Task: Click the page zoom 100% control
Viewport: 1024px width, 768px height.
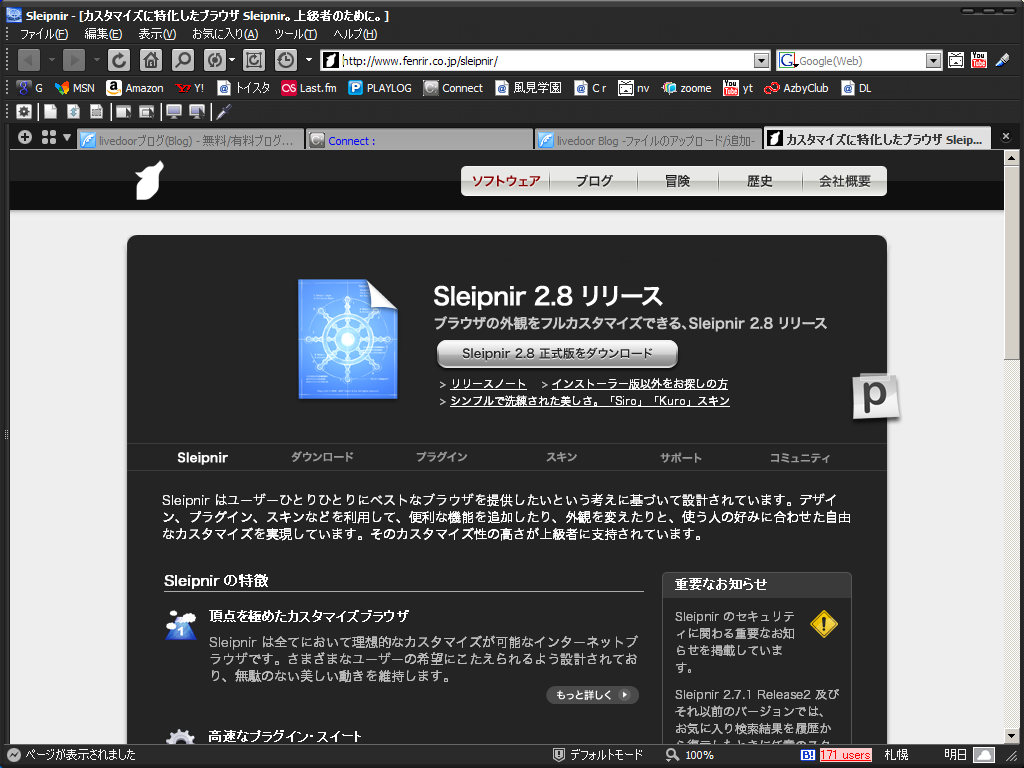Action: (690, 755)
